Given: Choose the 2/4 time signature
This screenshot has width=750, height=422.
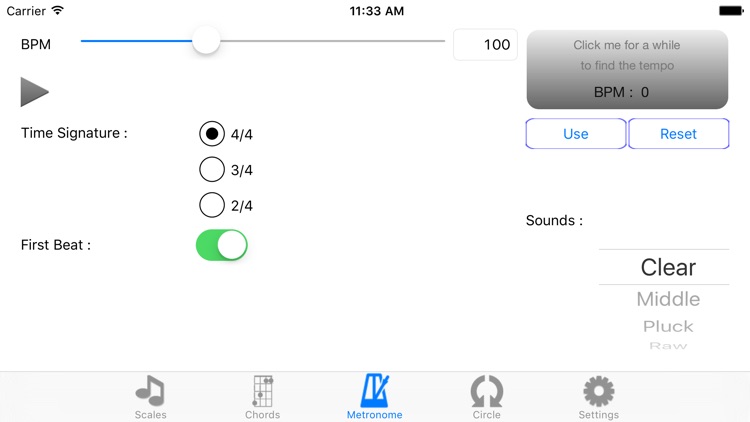Looking at the screenshot, I should point(212,205).
